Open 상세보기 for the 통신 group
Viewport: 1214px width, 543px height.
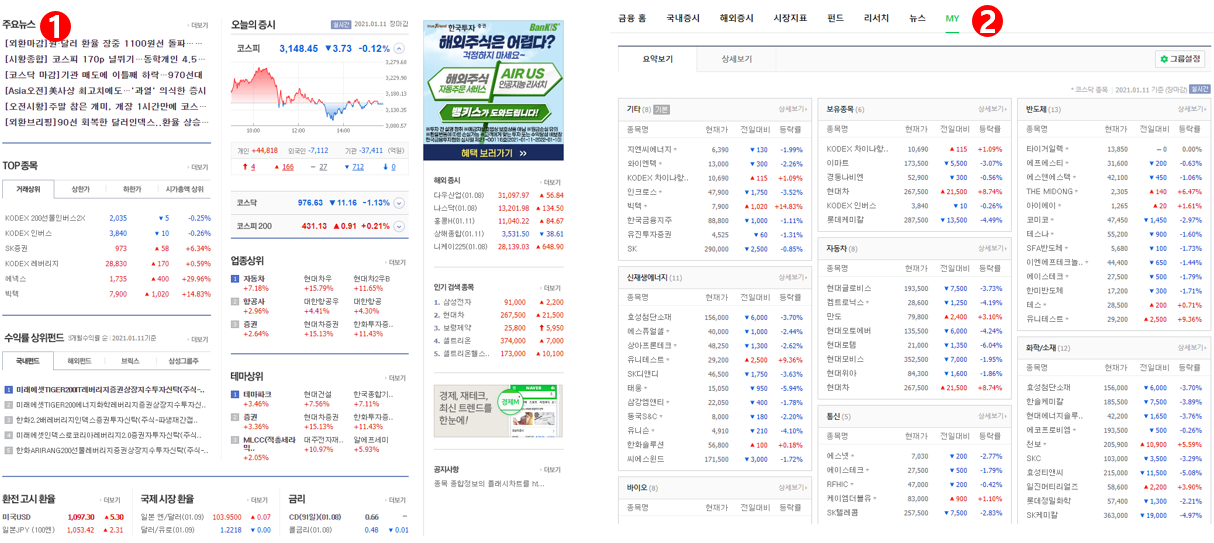tap(992, 416)
